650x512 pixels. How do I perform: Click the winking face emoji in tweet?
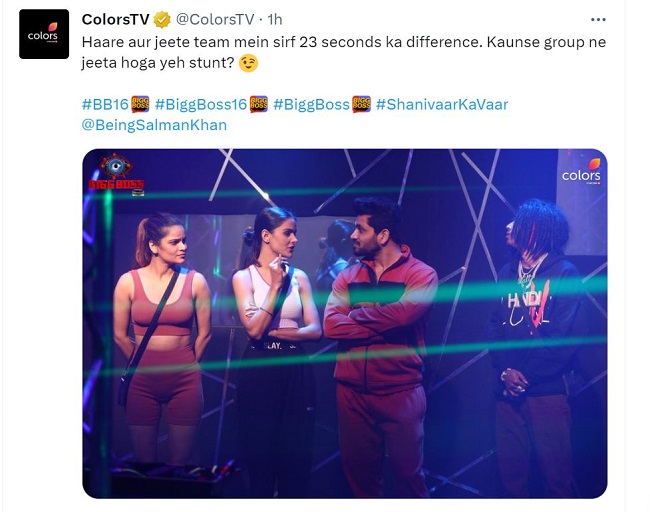tap(249, 63)
